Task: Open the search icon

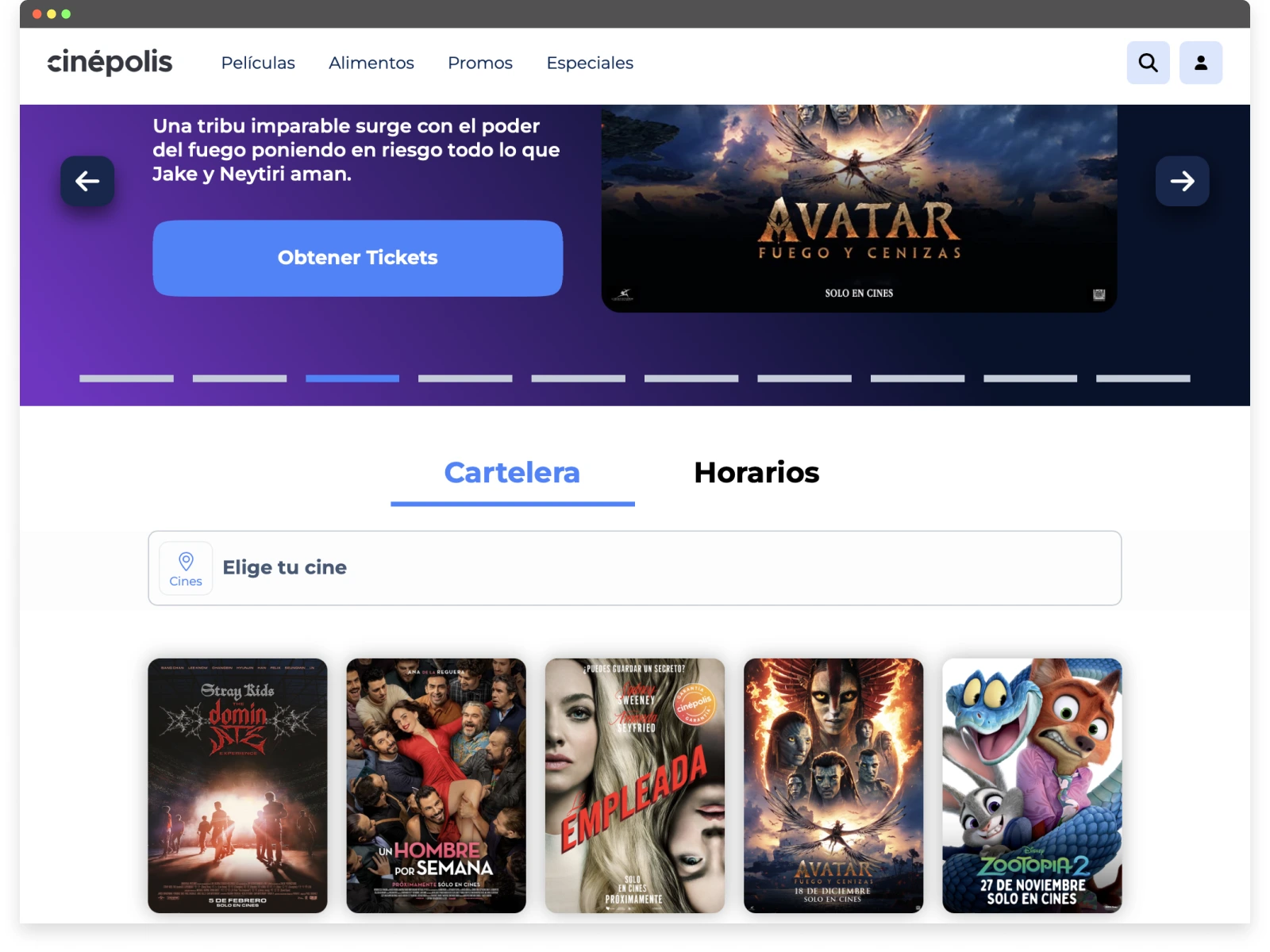Action: pyautogui.click(x=1148, y=63)
